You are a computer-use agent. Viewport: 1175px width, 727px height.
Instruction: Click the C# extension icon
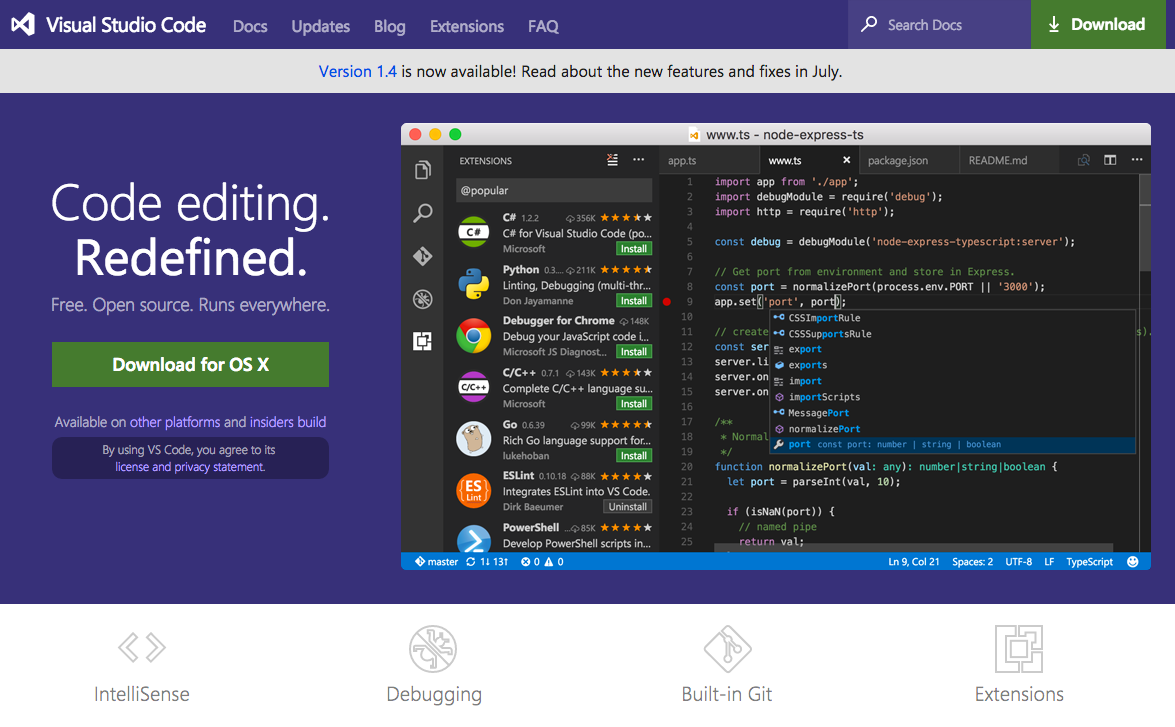(474, 232)
